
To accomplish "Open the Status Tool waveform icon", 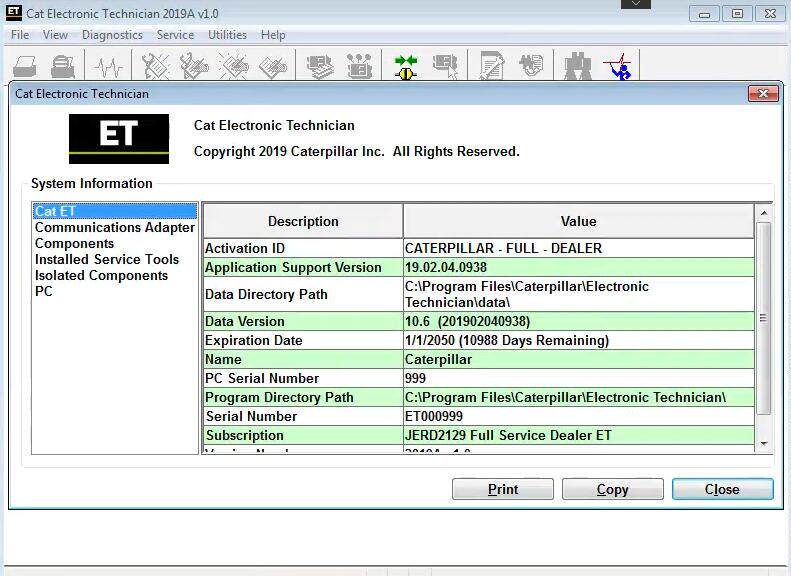I will tap(108, 66).
